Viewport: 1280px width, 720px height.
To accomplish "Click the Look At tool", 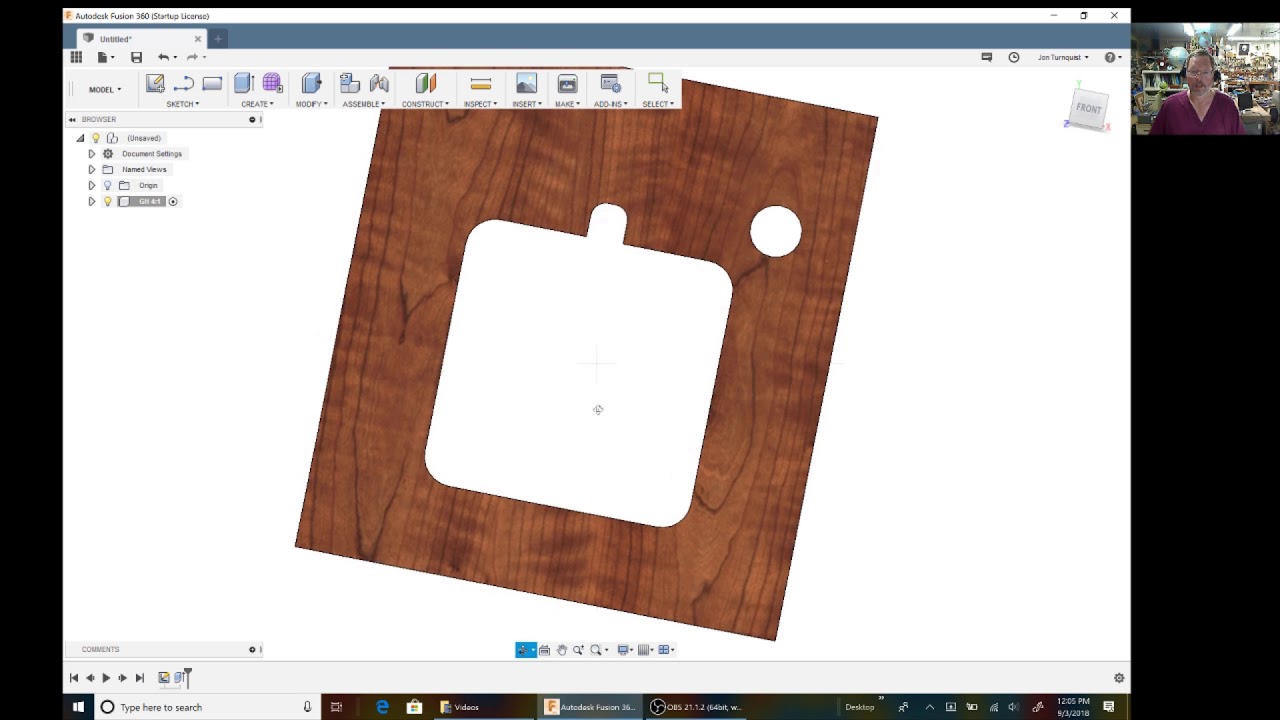I will pyautogui.click(x=544, y=650).
